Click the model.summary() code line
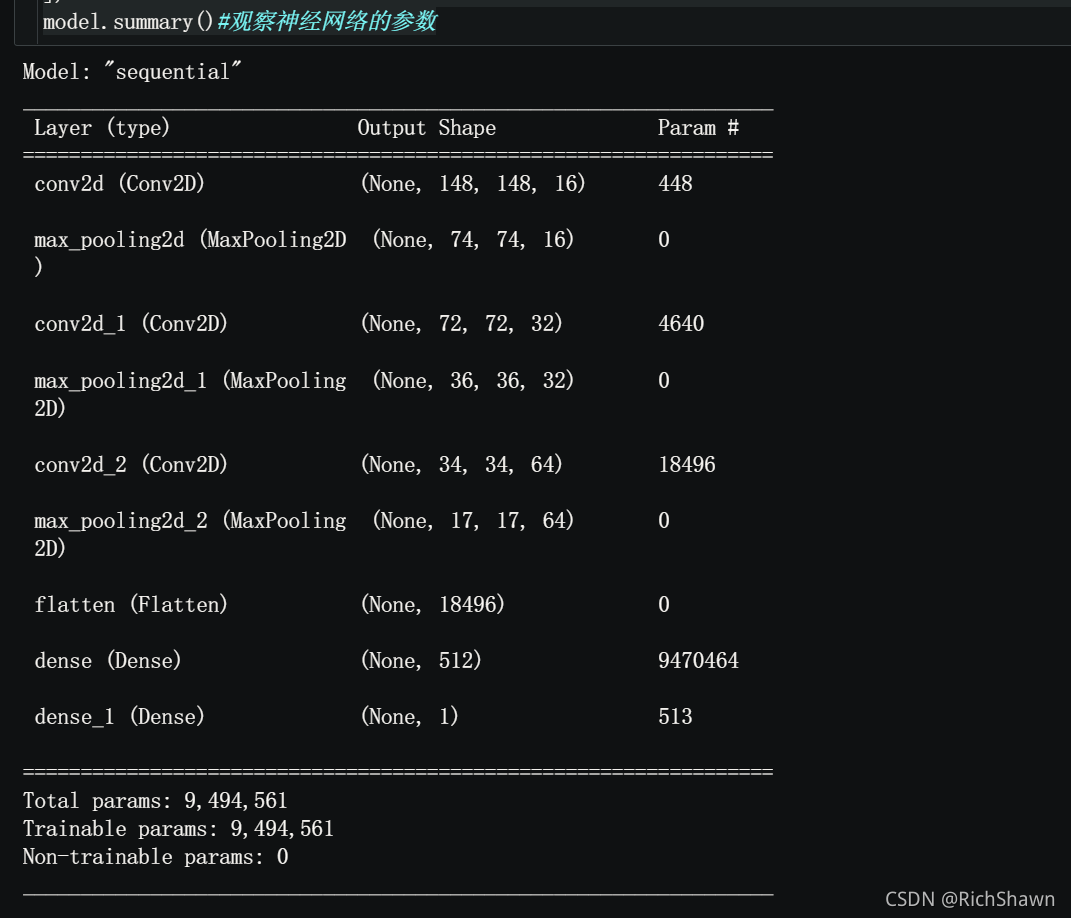This screenshot has width=1071, height=918. (x=240, y=22)
